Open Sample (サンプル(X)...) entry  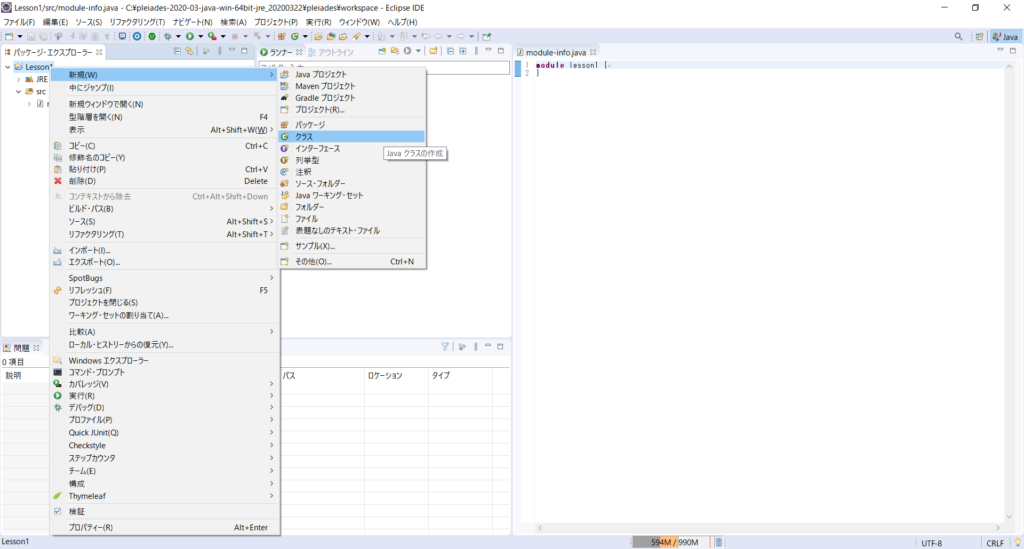[x=352, y=246]
